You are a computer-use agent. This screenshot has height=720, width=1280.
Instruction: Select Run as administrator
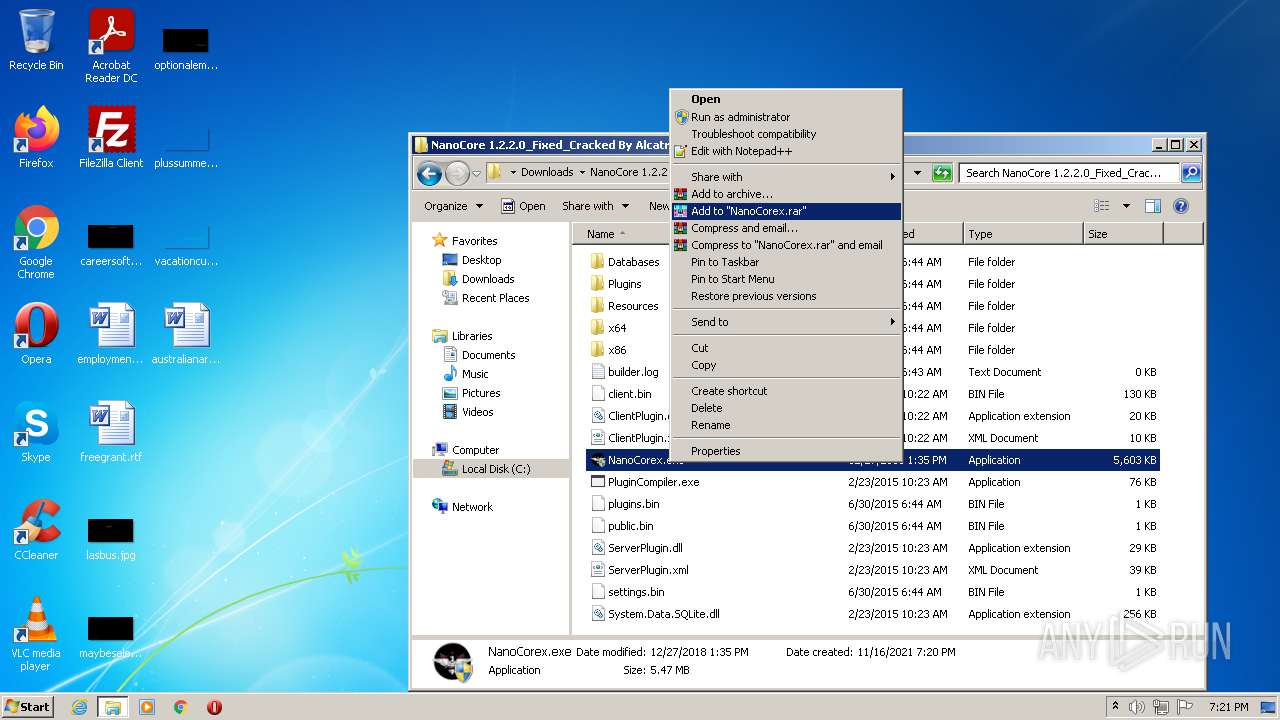click(x=787, y=117)
